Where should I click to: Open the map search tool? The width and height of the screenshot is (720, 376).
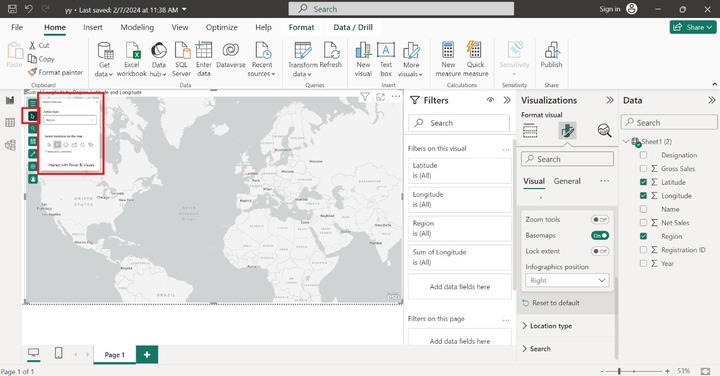pos(33,129)
